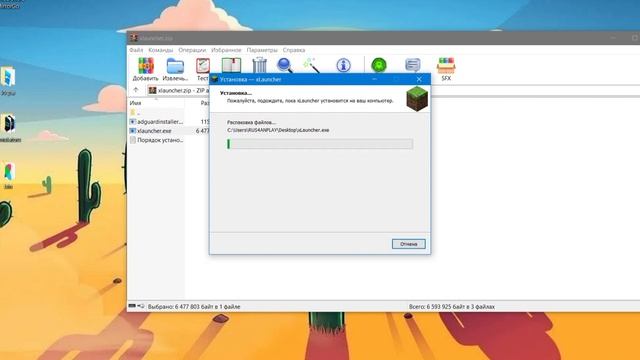Image resolution: width=640 pixels, height=360 pixels.
Task: Open the Команды menu
Action: [161, 50]
